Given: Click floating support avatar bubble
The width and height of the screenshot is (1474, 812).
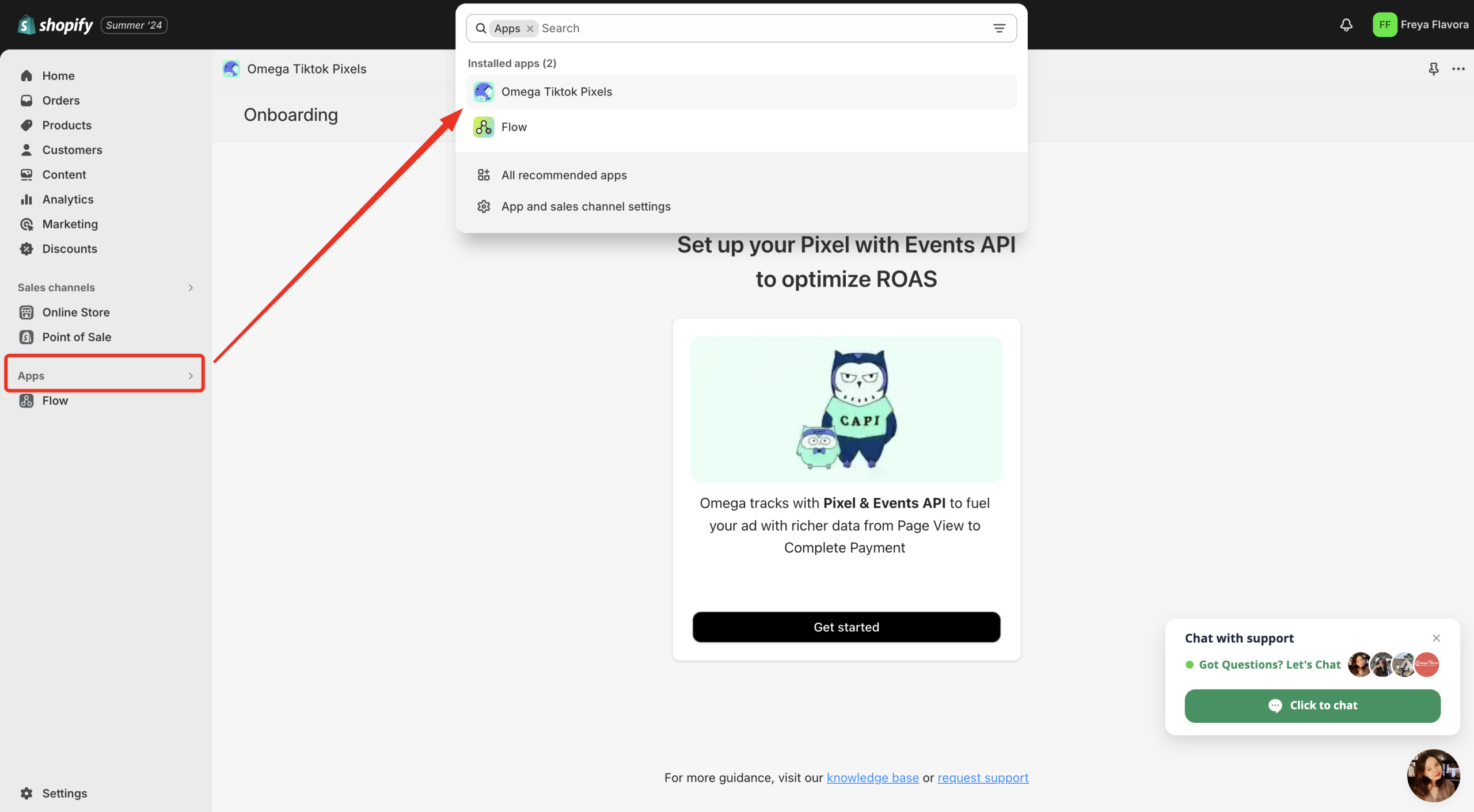Looking at the screenshot, I should point(1433,775).
